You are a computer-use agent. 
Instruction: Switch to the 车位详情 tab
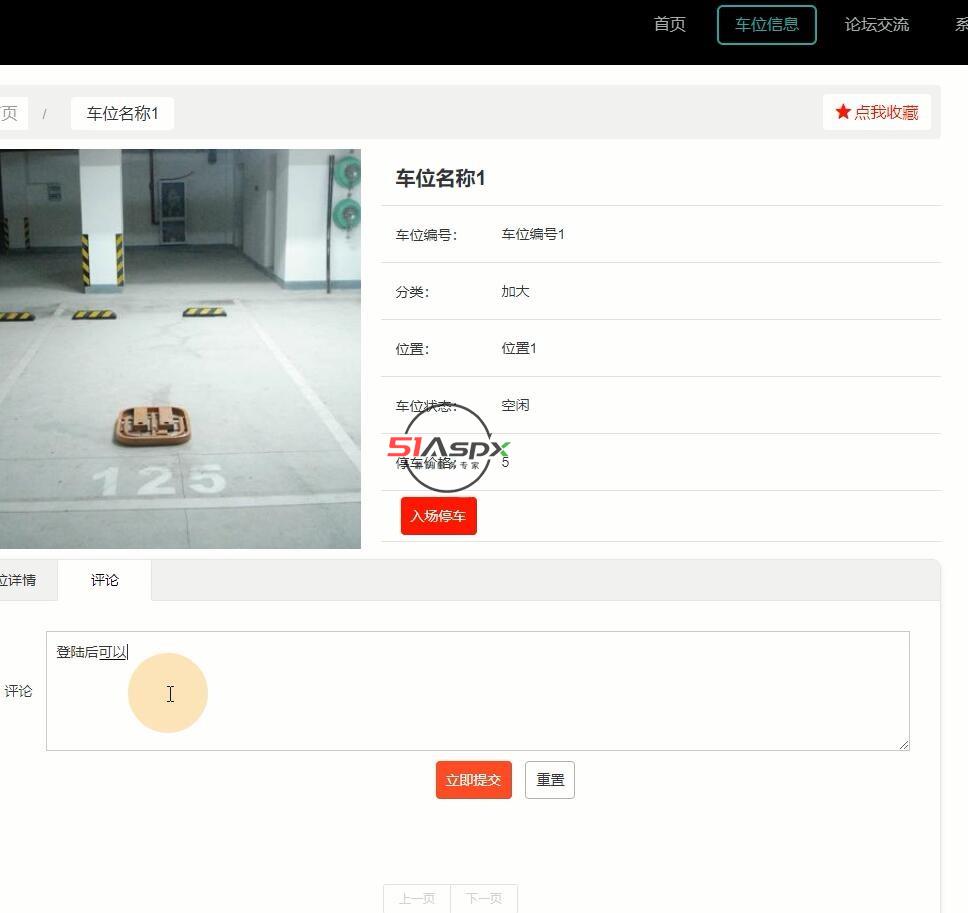(18, 580)
